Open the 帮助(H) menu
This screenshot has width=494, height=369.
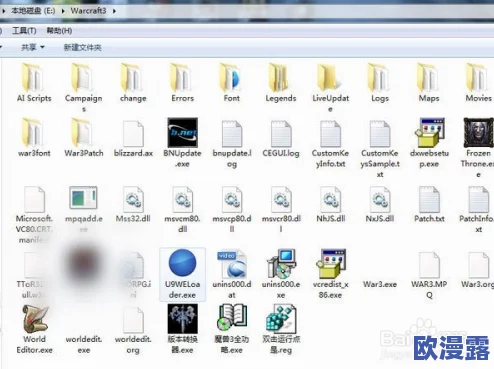point(59,31)
